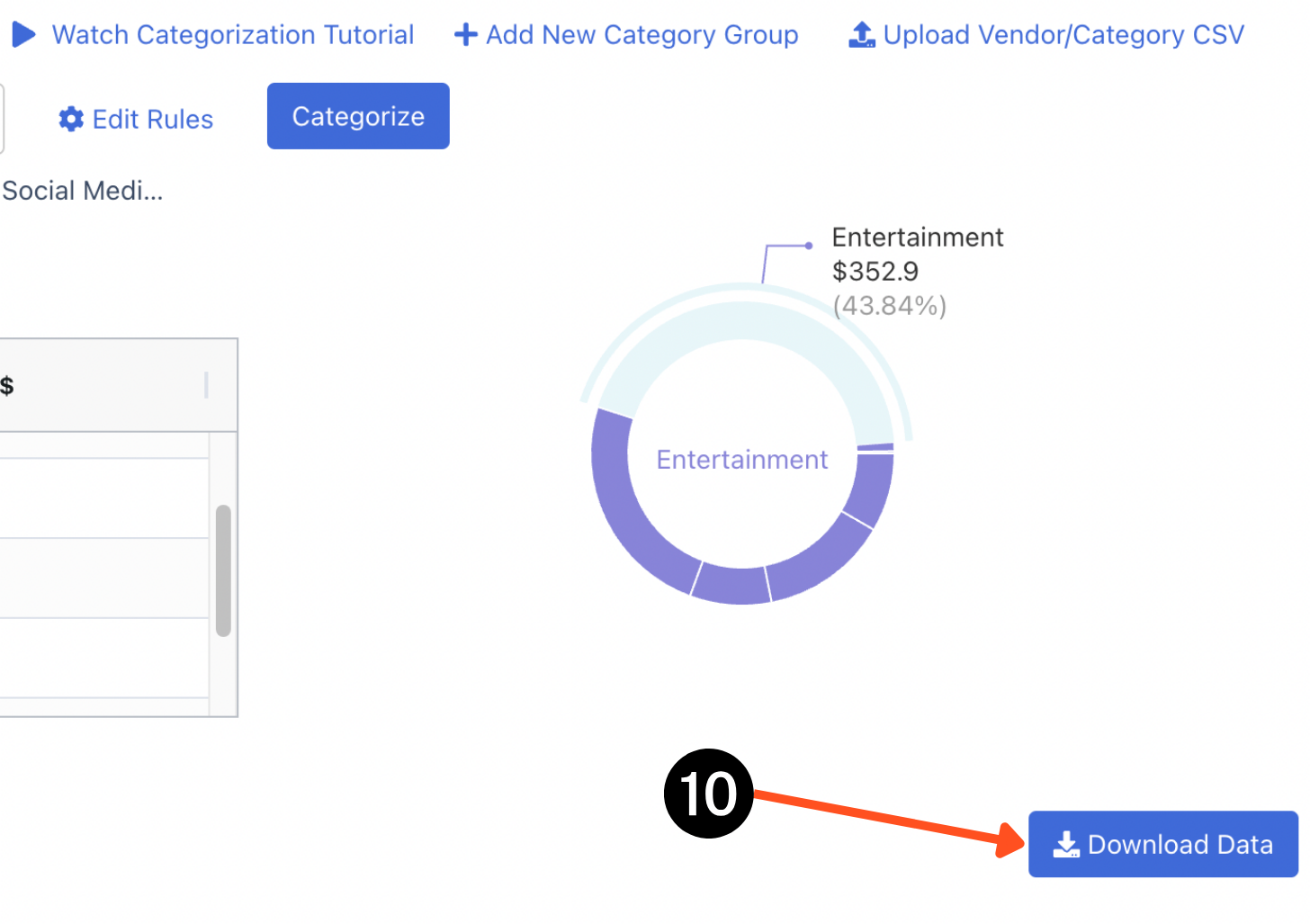Click the plus icon beside Add New Category Group
This screenshot has height=924, width=1310.
coord(465,34)
